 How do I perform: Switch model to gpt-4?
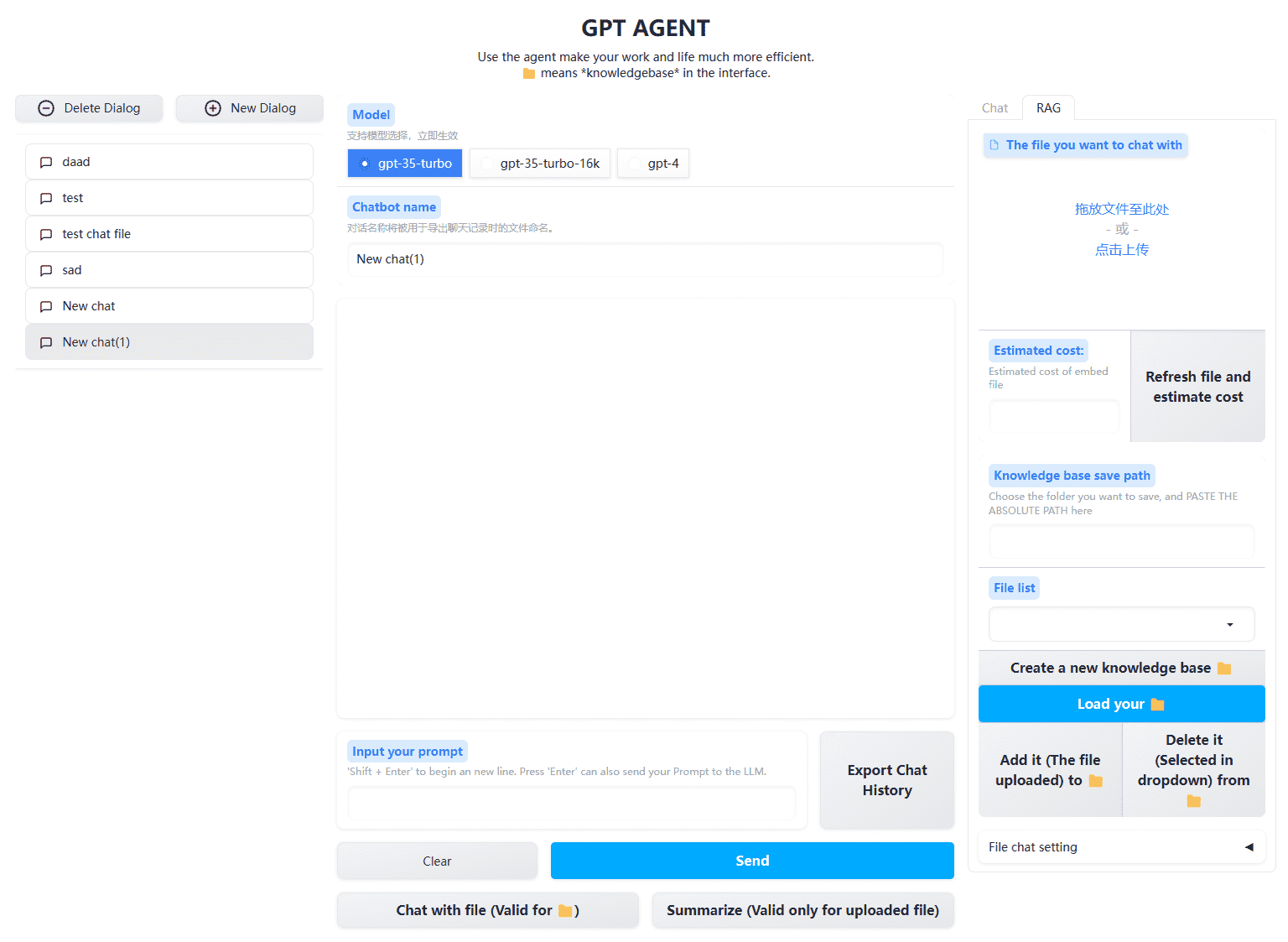(x=634, y=164)
